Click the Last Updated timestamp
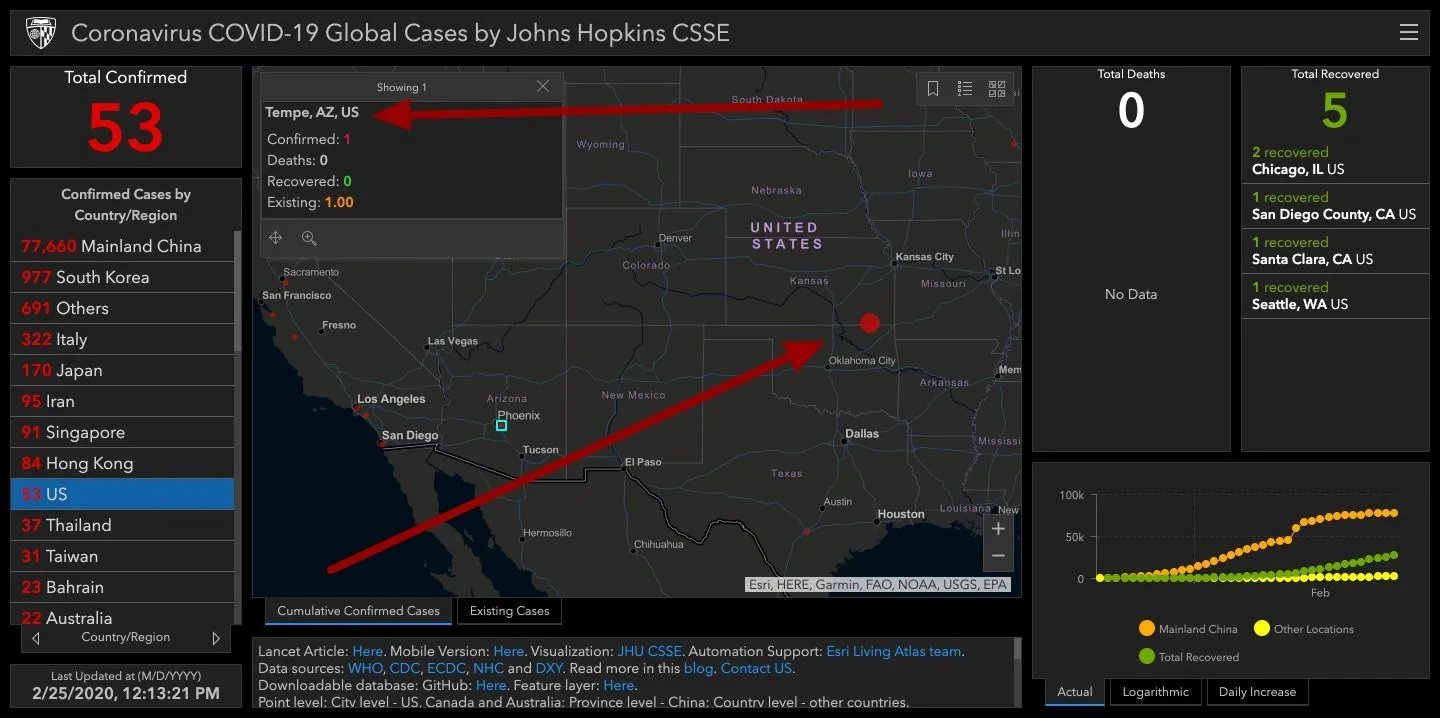1440x718 pixels. click(125, 693)
